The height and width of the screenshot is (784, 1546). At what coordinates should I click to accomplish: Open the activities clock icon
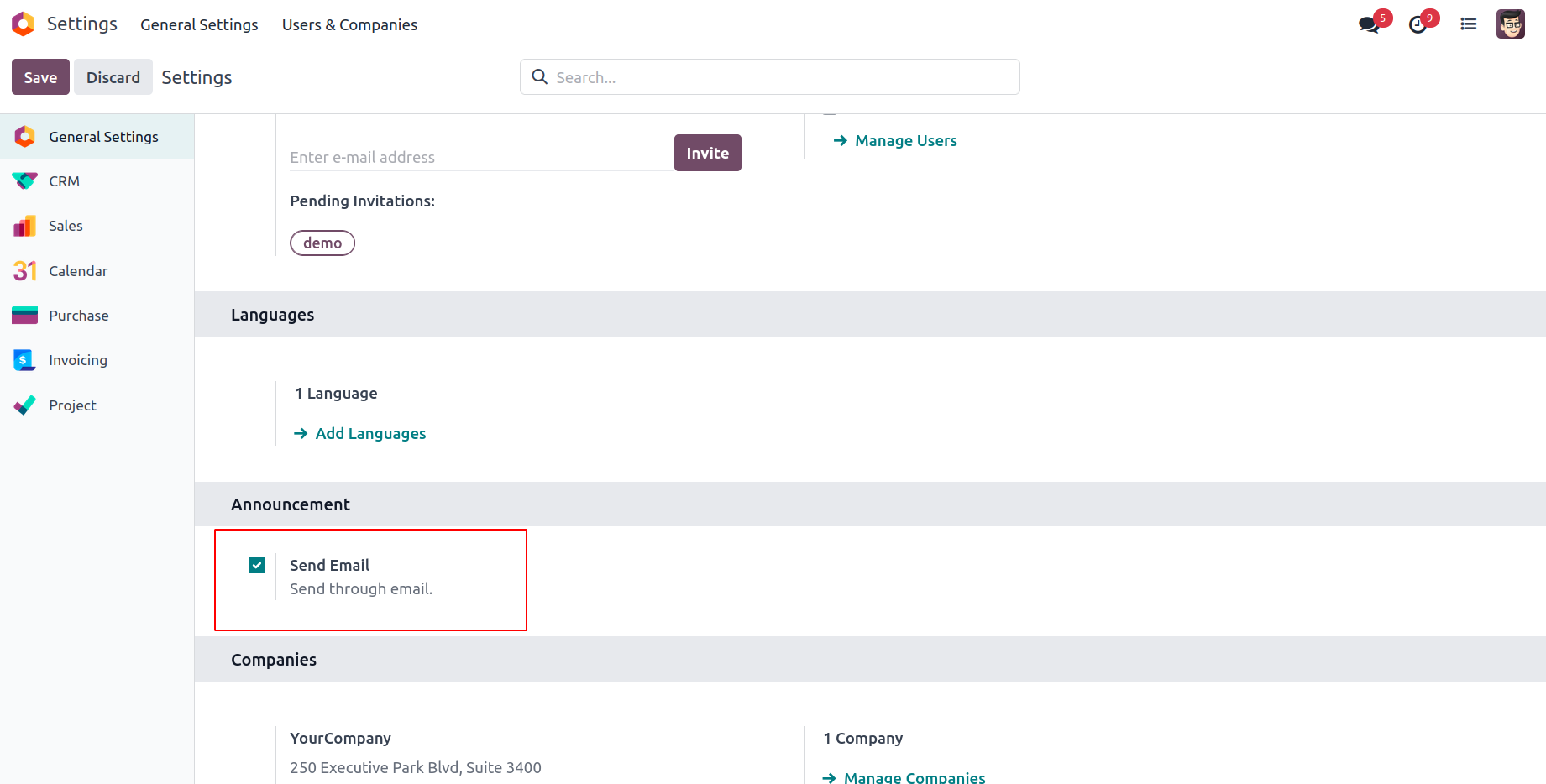1418,24
